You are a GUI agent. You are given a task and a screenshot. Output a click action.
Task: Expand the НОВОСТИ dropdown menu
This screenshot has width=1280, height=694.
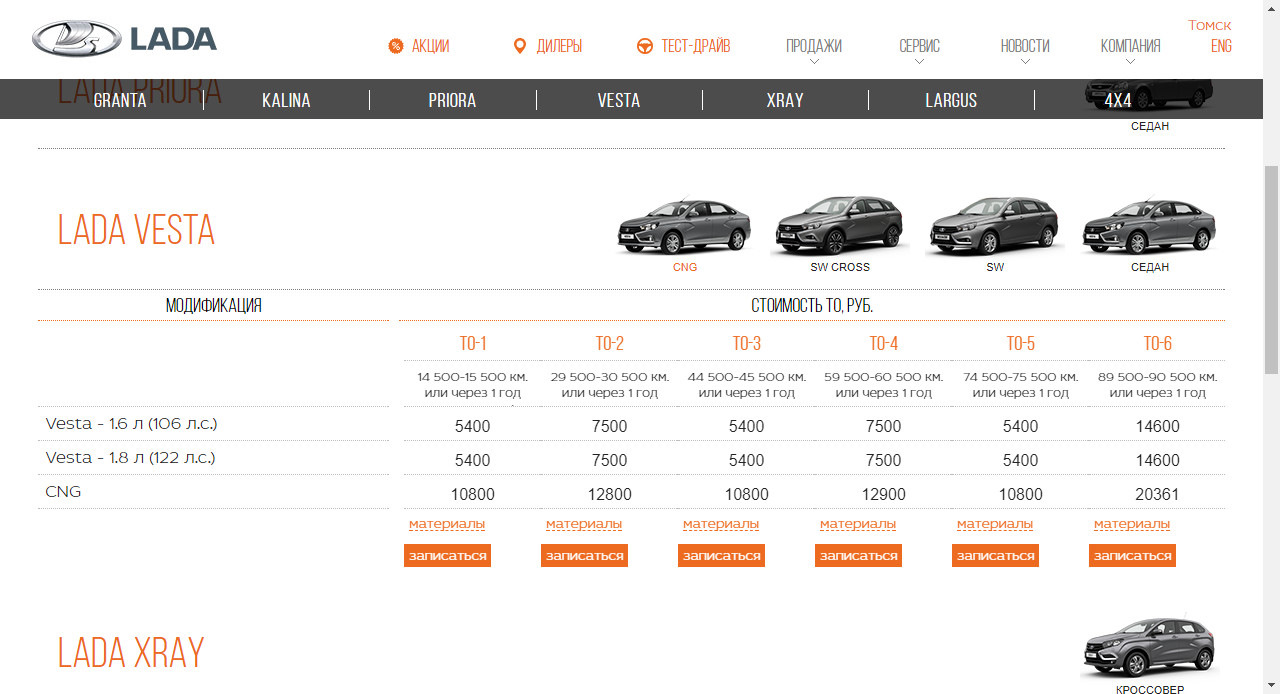[x=1025, y=47]
